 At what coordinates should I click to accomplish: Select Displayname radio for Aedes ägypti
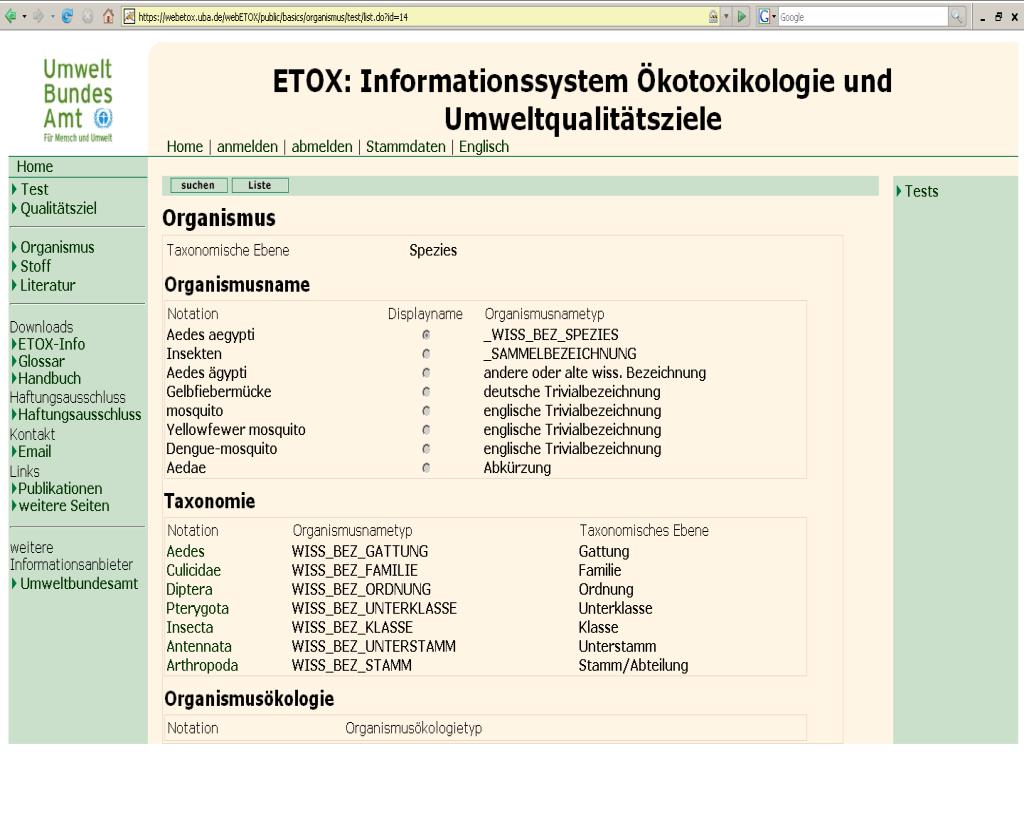(426, 373)
